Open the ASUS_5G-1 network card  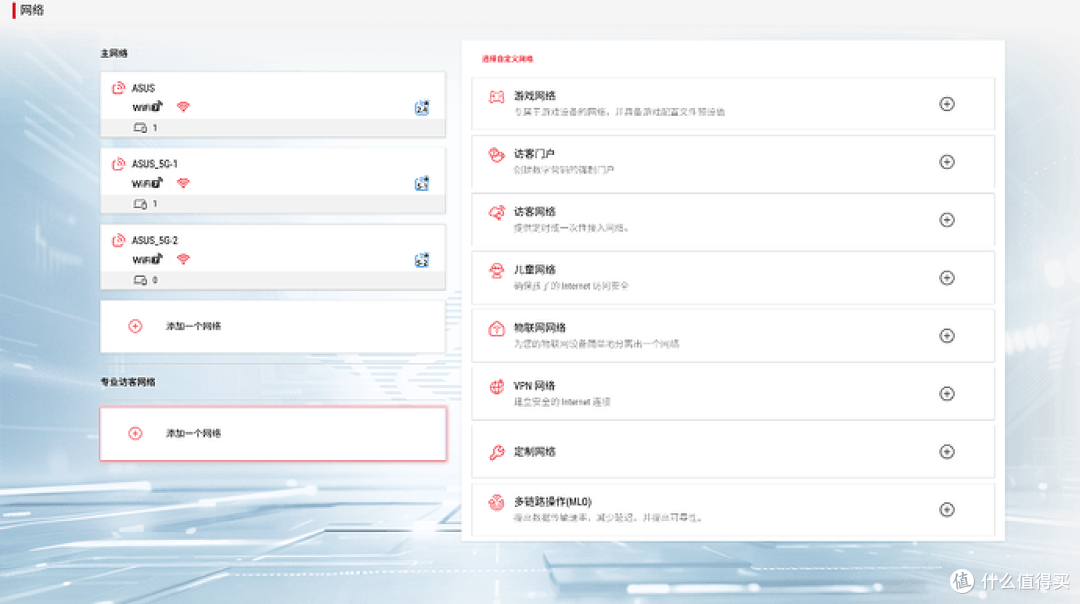(273, 180)
